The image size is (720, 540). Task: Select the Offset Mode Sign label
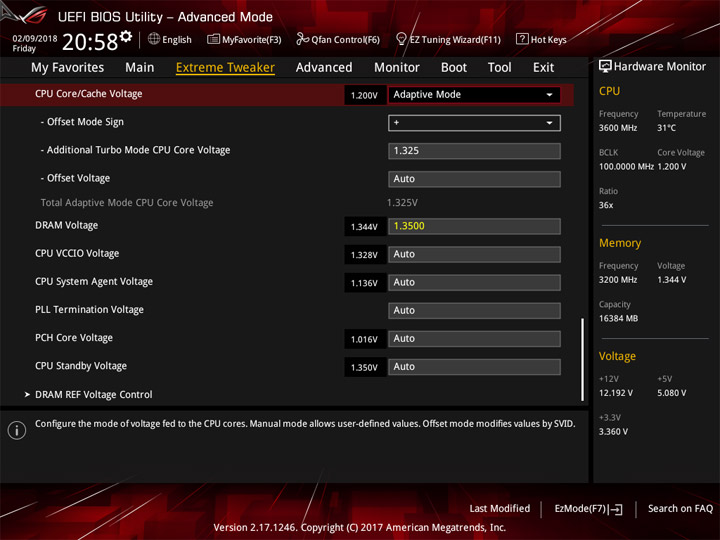(82, 122)
